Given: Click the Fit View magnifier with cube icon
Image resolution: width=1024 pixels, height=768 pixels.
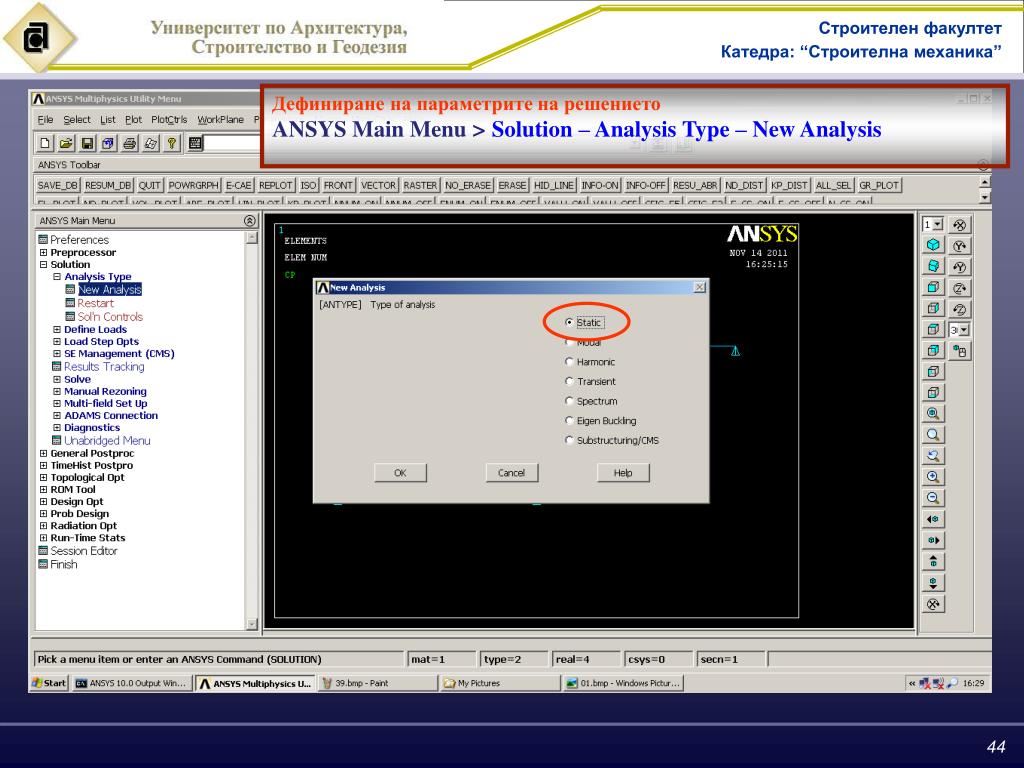Looking at the screenshot, I should pos(933,413).
